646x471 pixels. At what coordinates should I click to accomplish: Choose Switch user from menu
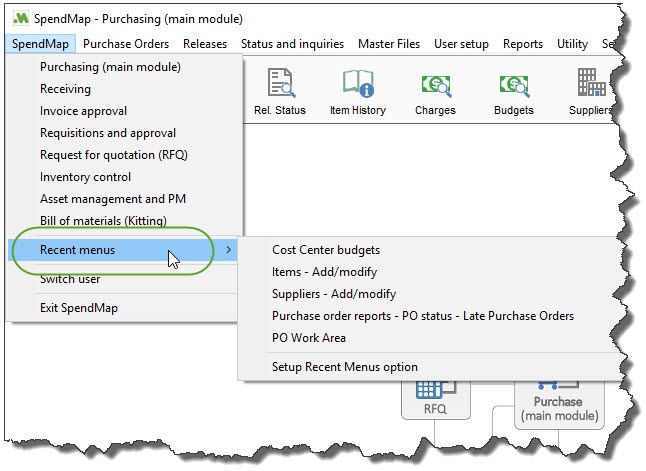124,279
